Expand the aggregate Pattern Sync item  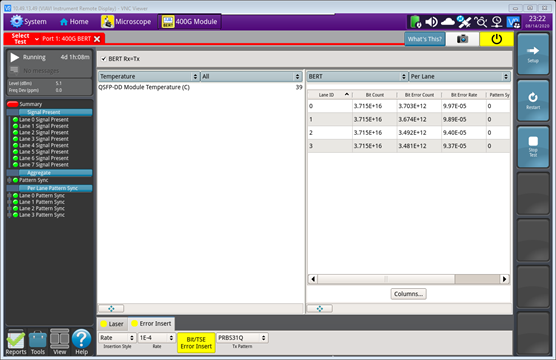pos(10,180)
